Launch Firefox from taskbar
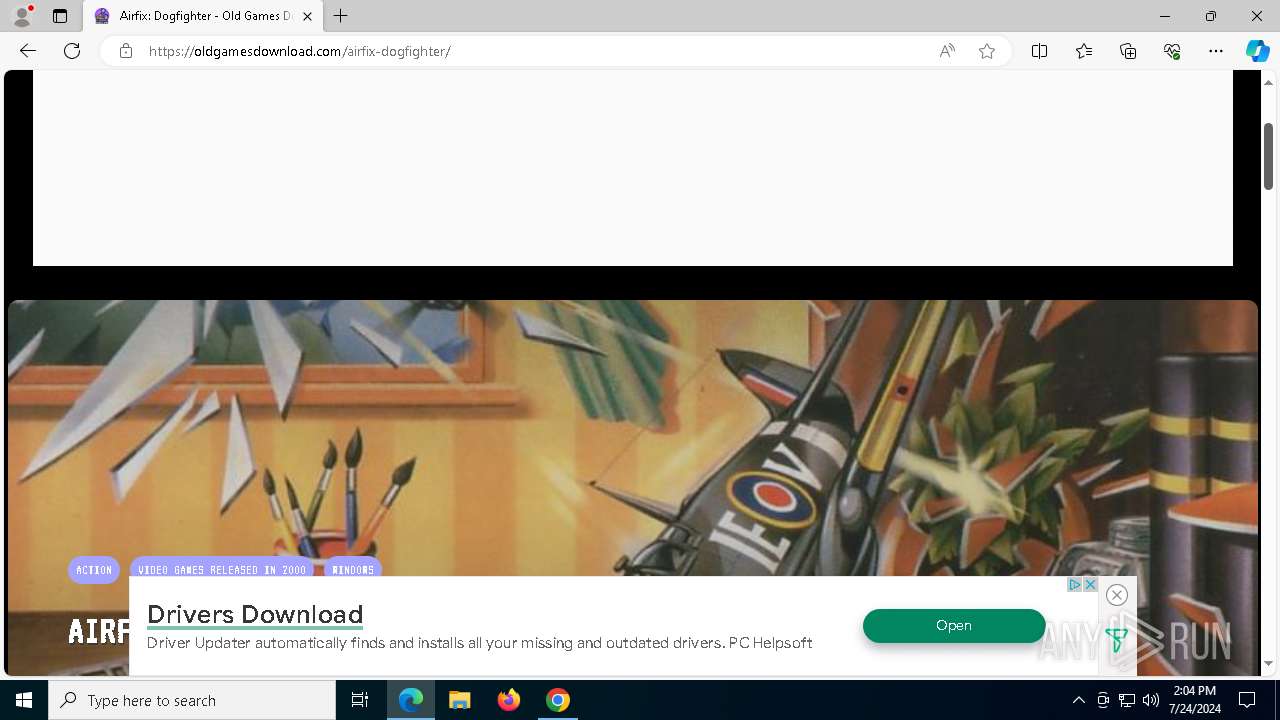 click(509, 700)
